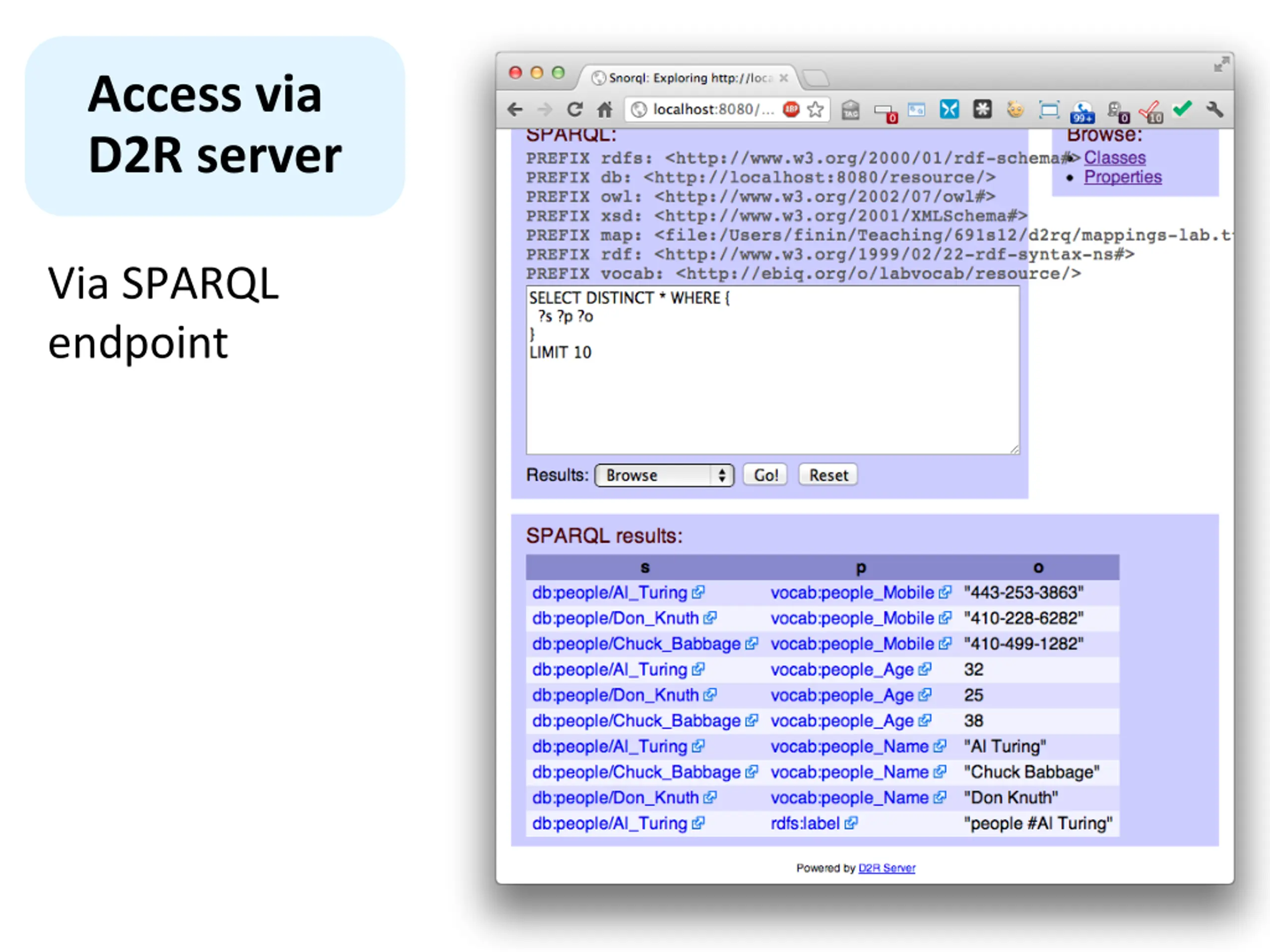
Task: Bookmark the page with the star icon
Action: (x=815, y=109)
